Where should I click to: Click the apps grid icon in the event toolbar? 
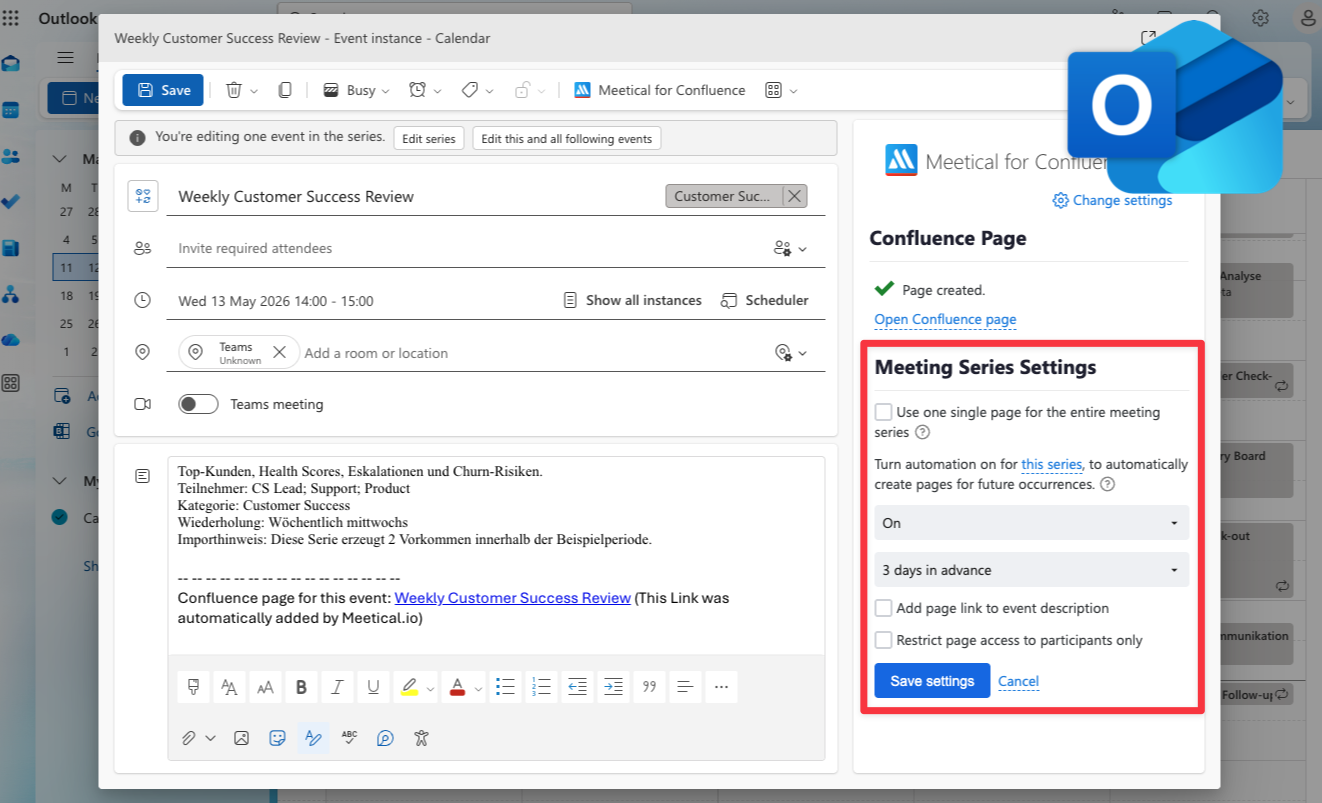click(773, 90)
